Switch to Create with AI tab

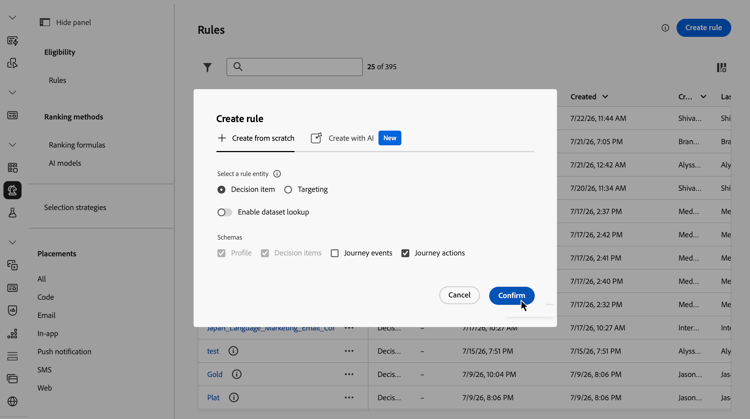(x=356, y=138)
